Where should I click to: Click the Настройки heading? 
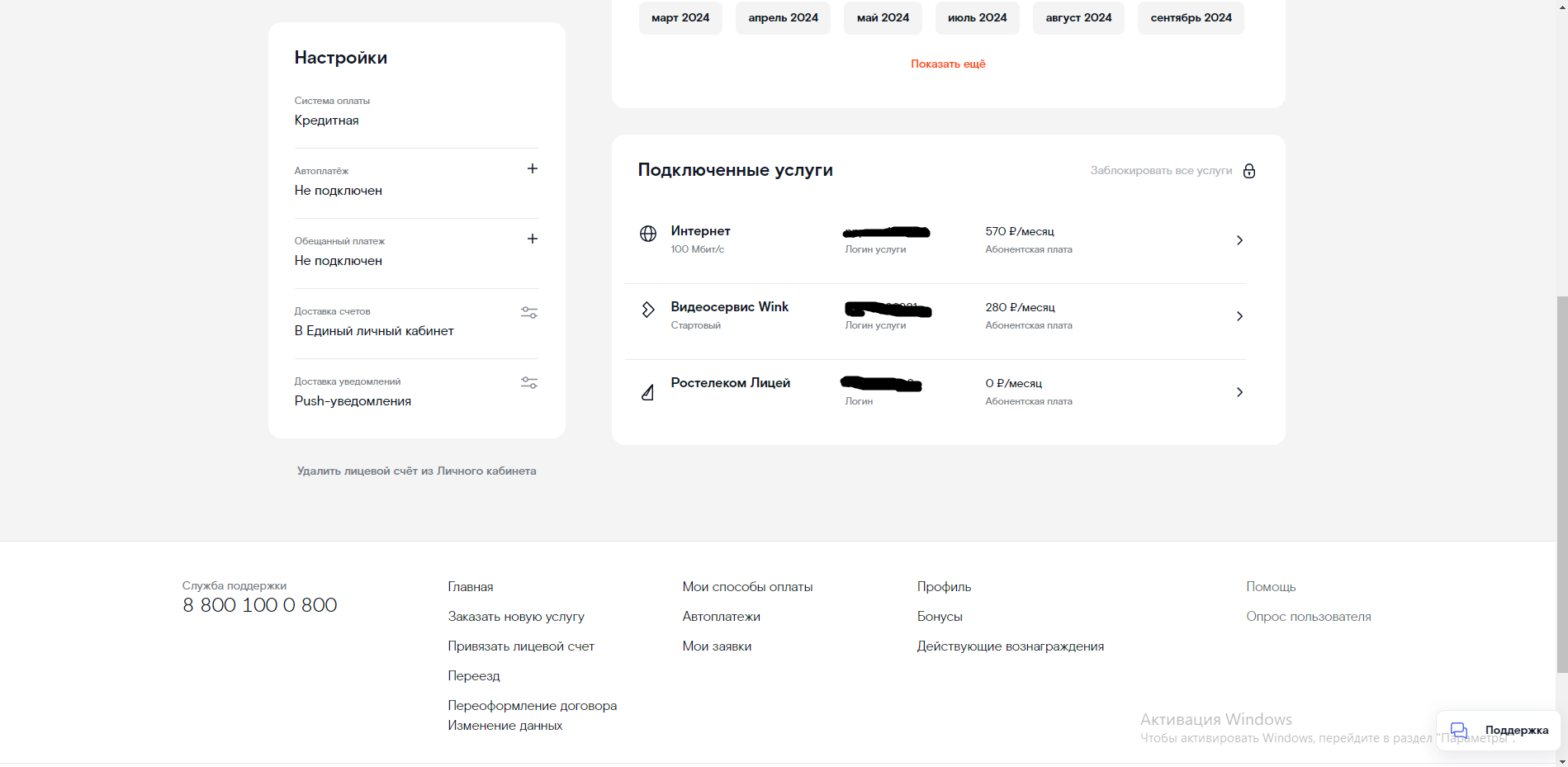pyautogui.click(x=340, y=58)
